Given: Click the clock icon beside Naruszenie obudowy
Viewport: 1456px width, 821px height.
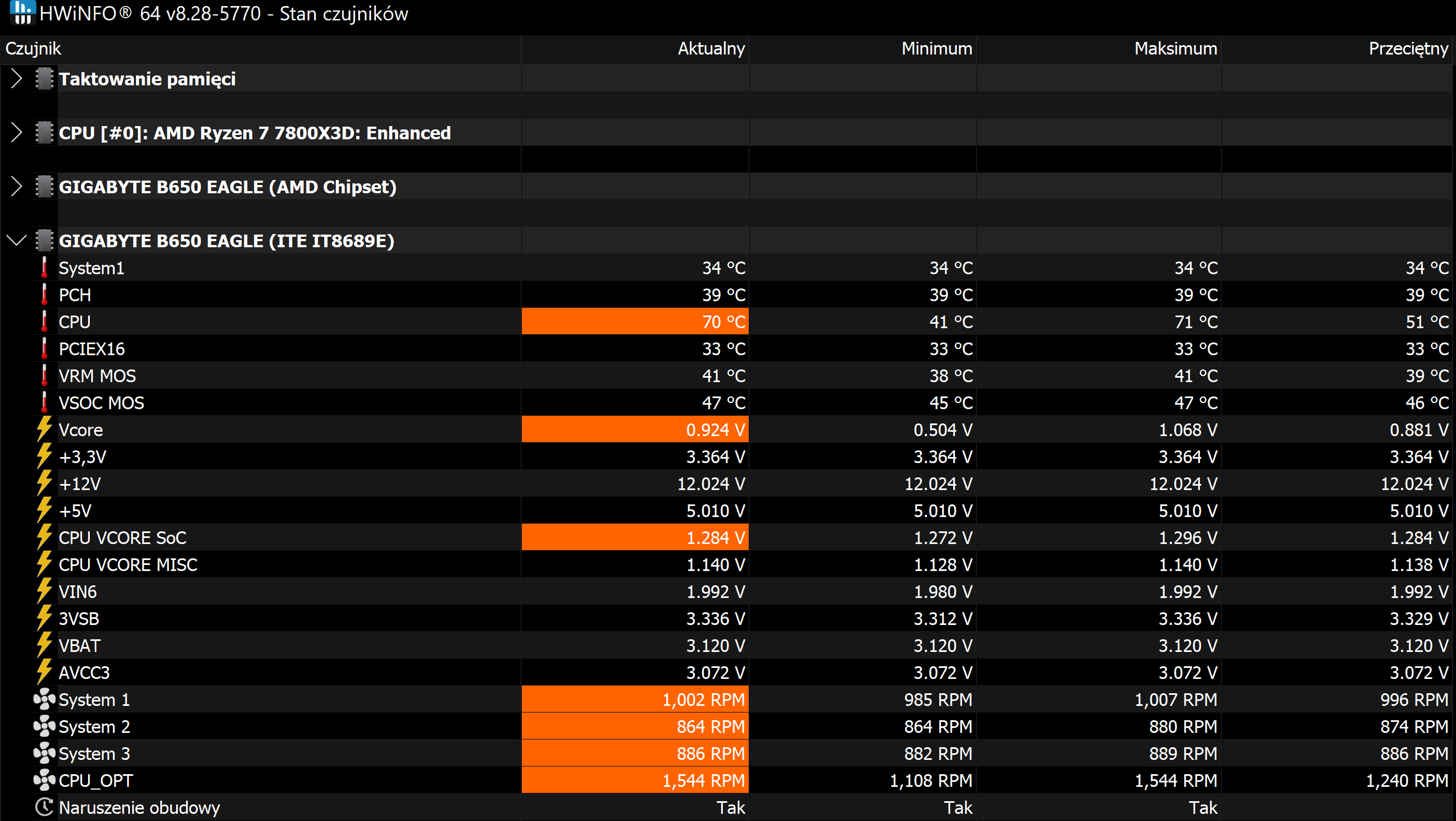Looking at the screenshot, I should pyautogui.click(x=44, y=807).
